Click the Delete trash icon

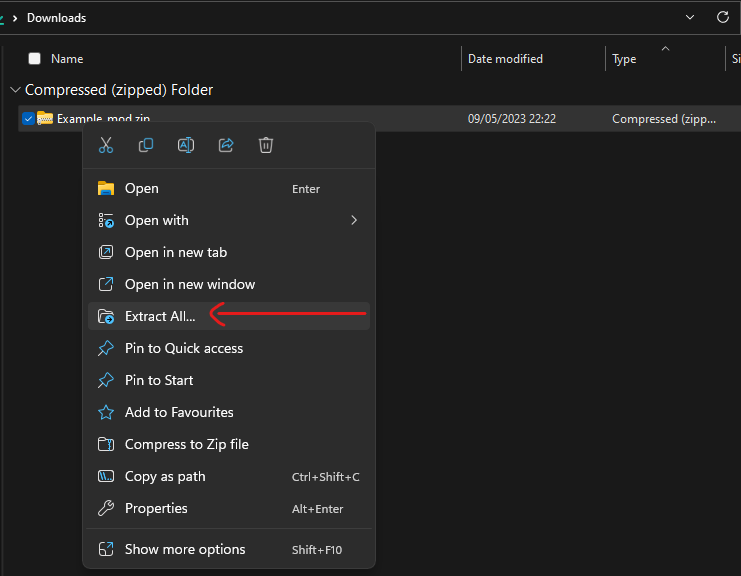point(266,145)
